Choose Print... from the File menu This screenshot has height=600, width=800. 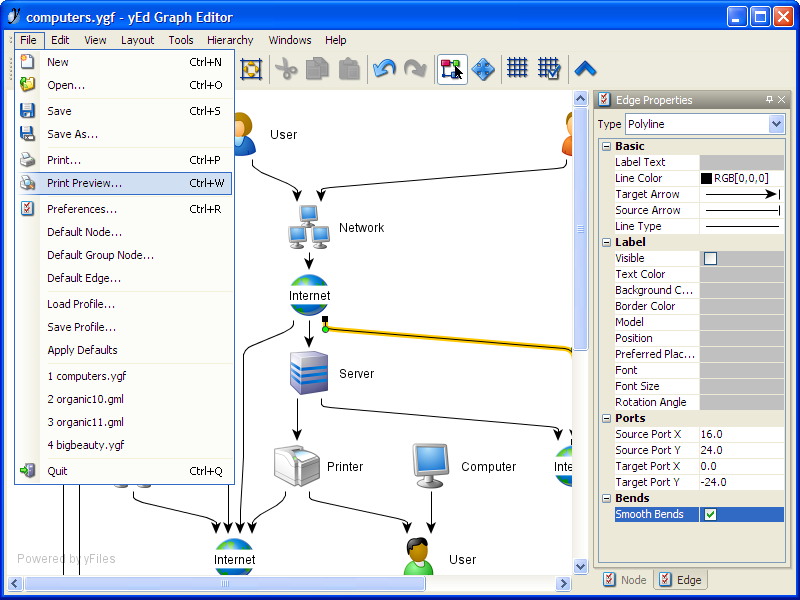tap(124, 160)
